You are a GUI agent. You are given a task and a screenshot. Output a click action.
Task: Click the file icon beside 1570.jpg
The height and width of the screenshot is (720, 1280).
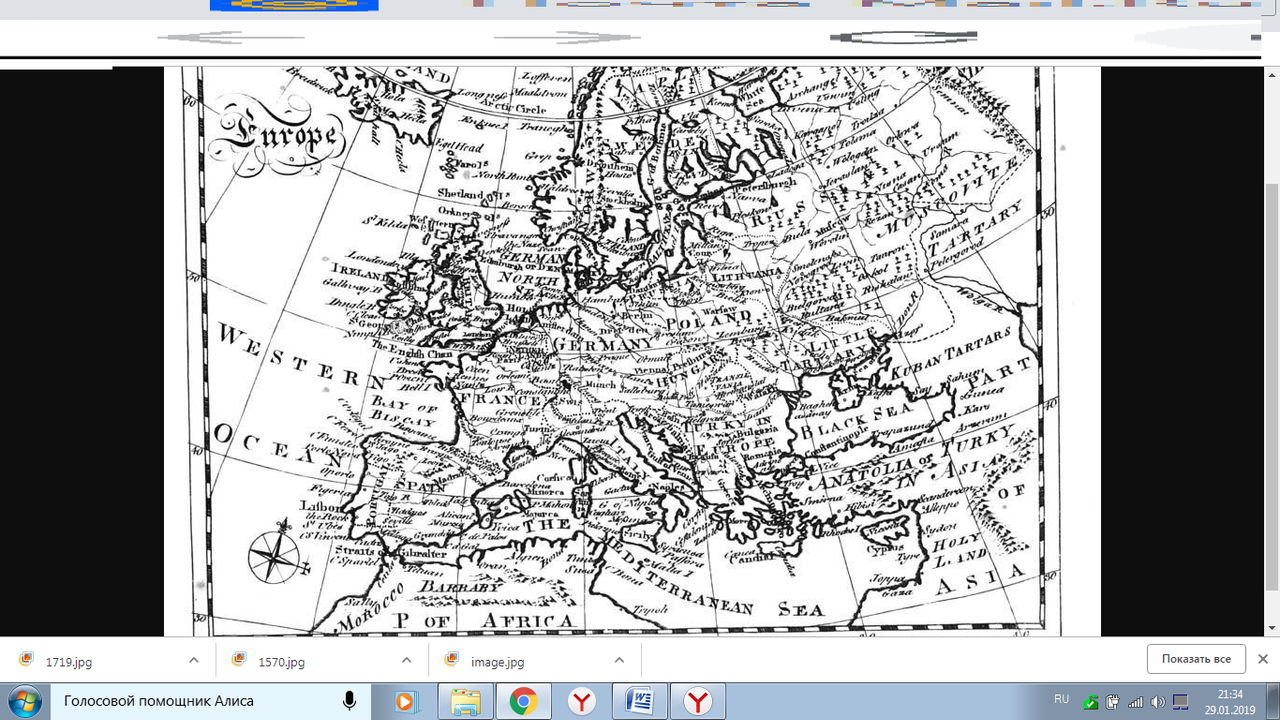[239, 661]
